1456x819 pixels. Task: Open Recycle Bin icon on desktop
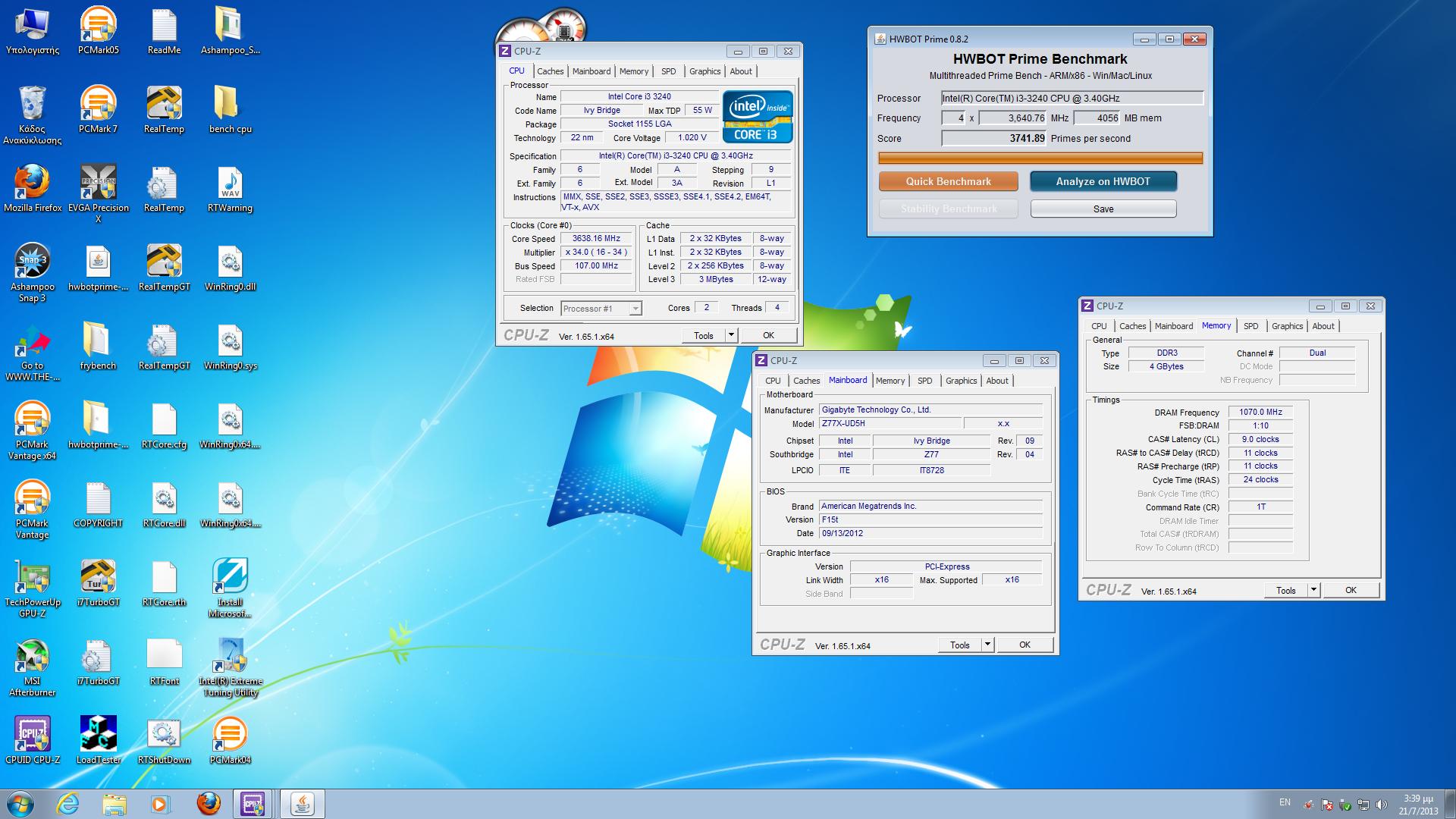32,114
